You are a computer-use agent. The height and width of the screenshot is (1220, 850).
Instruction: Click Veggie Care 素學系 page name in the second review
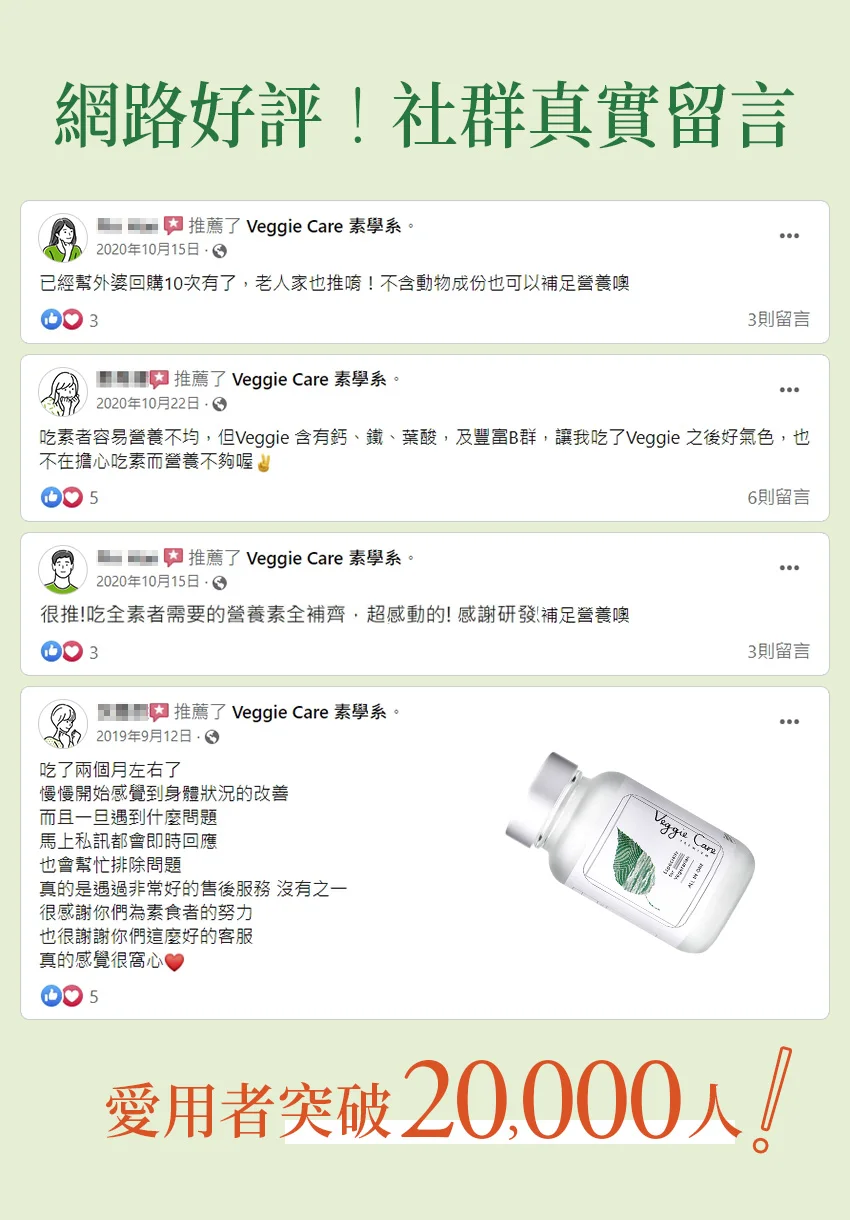point(310,379)
